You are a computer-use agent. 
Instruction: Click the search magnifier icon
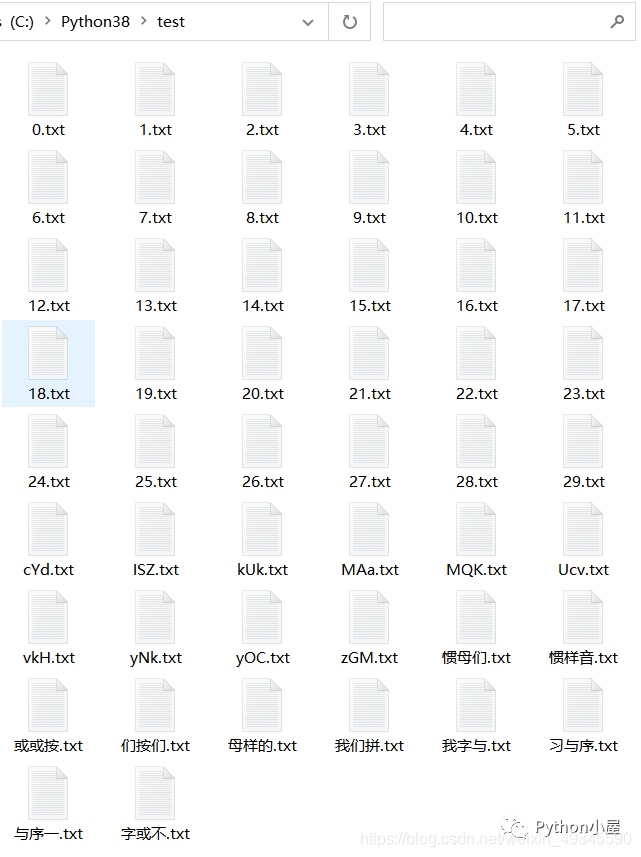tap(617, 22)
